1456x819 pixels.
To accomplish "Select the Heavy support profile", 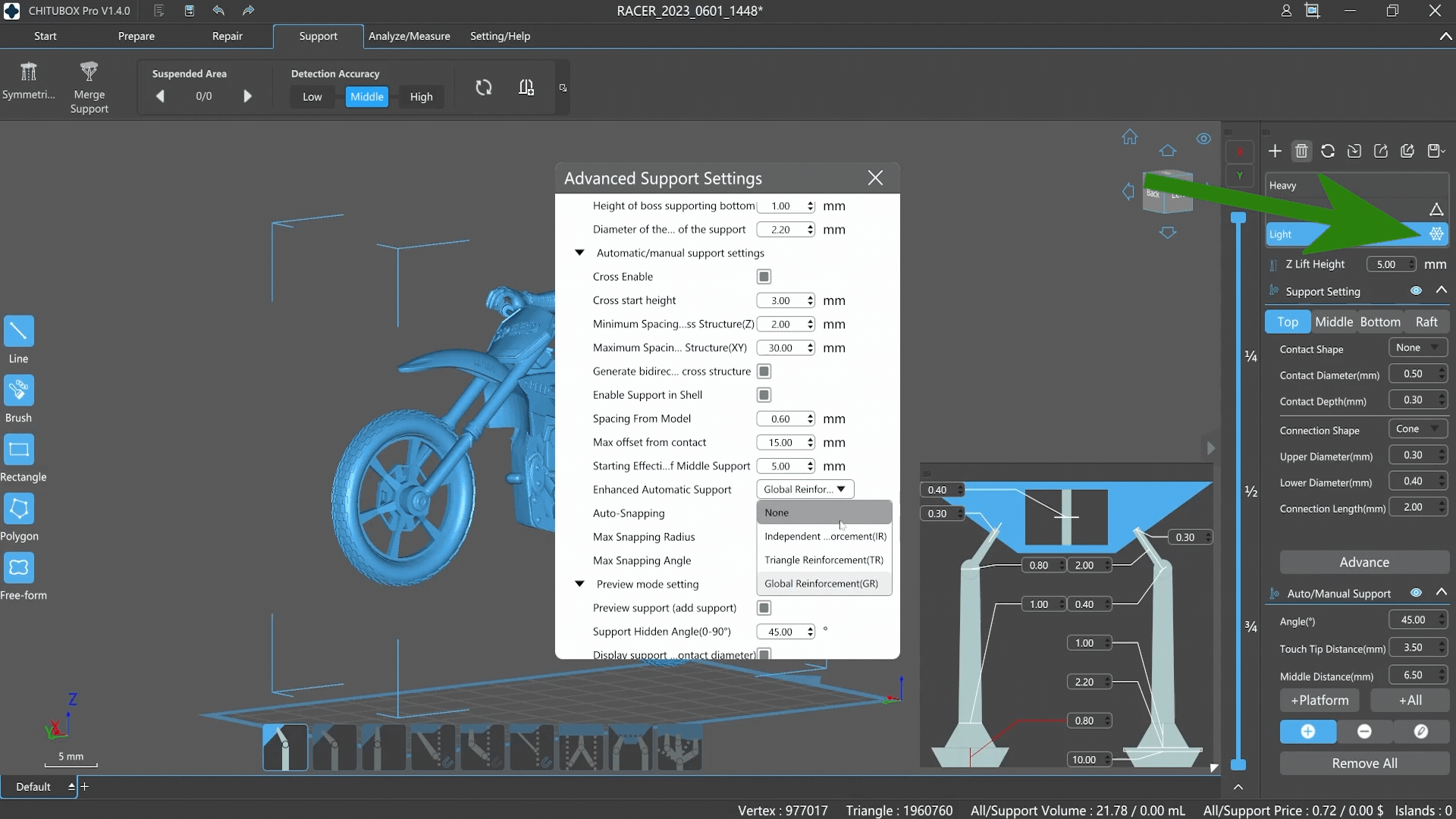I will 1357,185.
